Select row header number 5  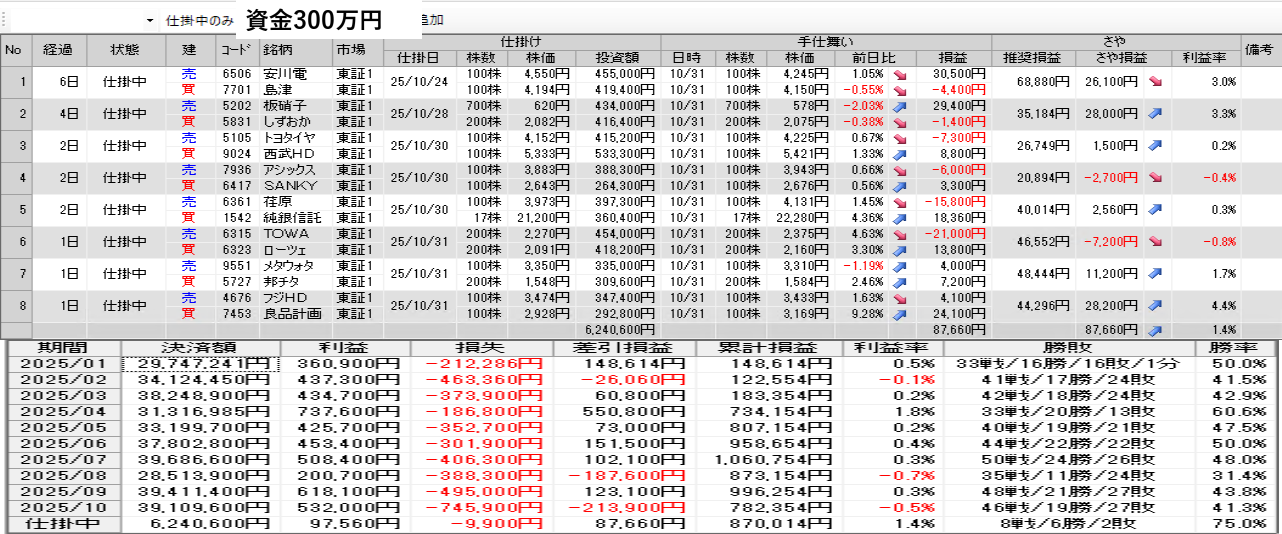[15, 210]
